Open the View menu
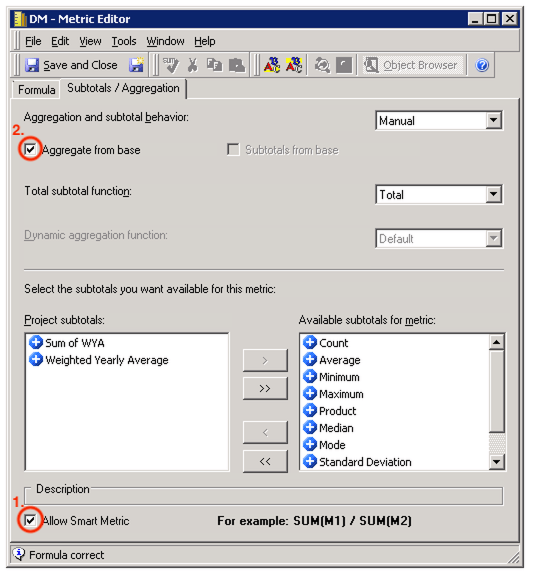 coord(90,41)
